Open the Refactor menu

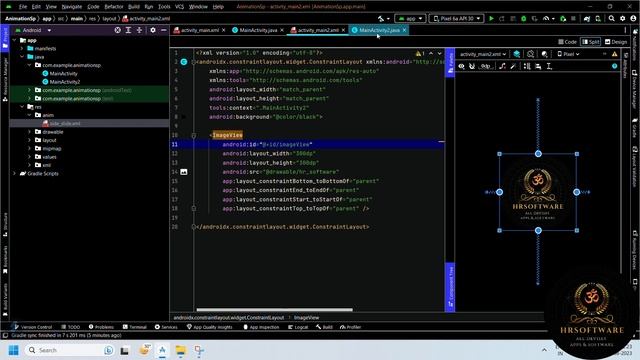(x=113, y=7)
